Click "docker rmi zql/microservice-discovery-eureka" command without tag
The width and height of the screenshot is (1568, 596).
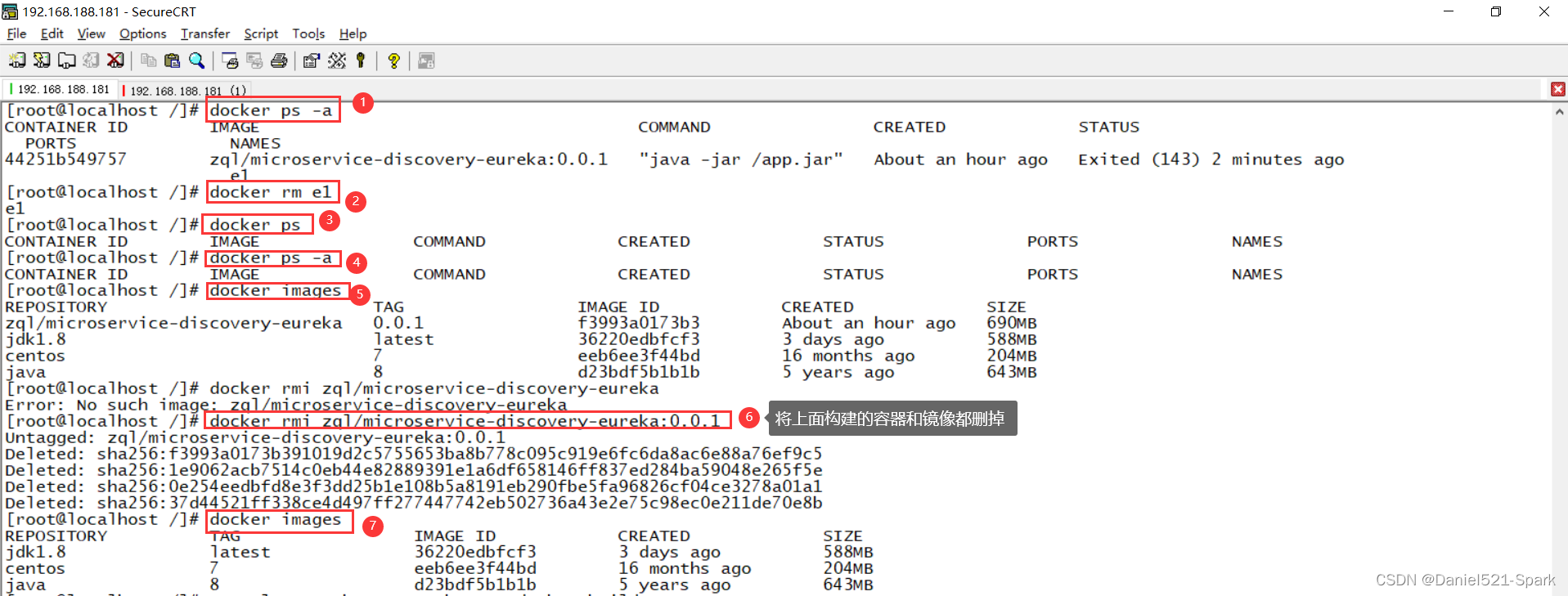pos(434,388)
